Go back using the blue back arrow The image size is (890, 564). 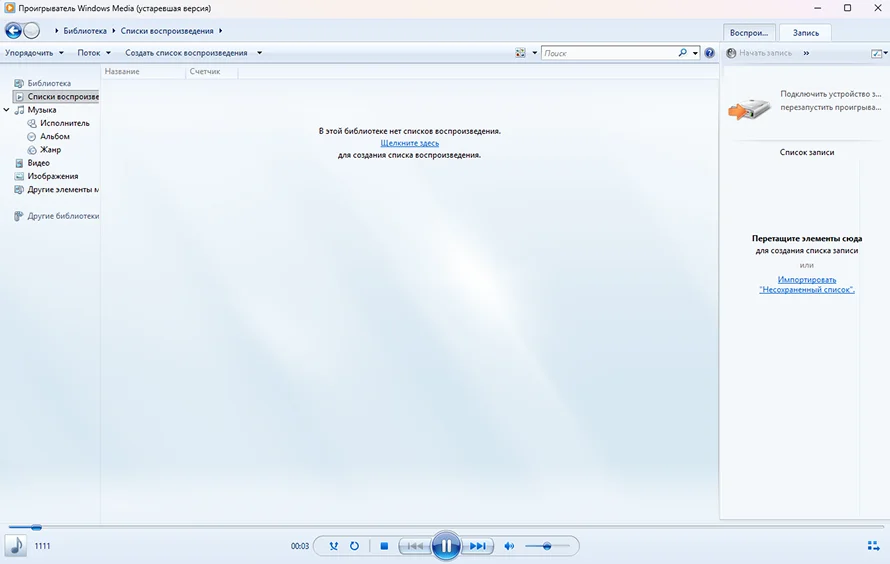click(x=13, y=31)
